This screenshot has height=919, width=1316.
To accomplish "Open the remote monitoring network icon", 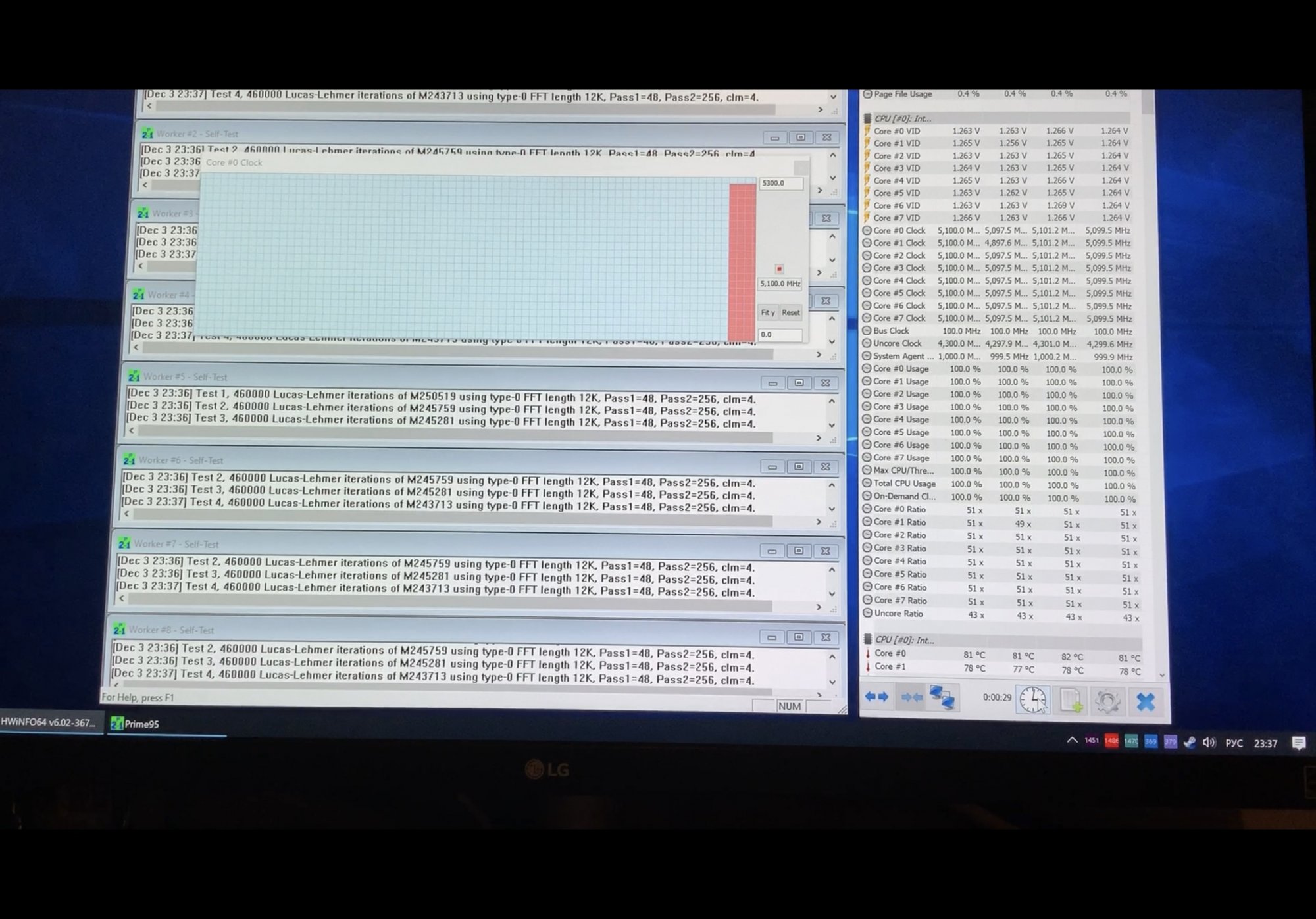I will coord(942,698).
